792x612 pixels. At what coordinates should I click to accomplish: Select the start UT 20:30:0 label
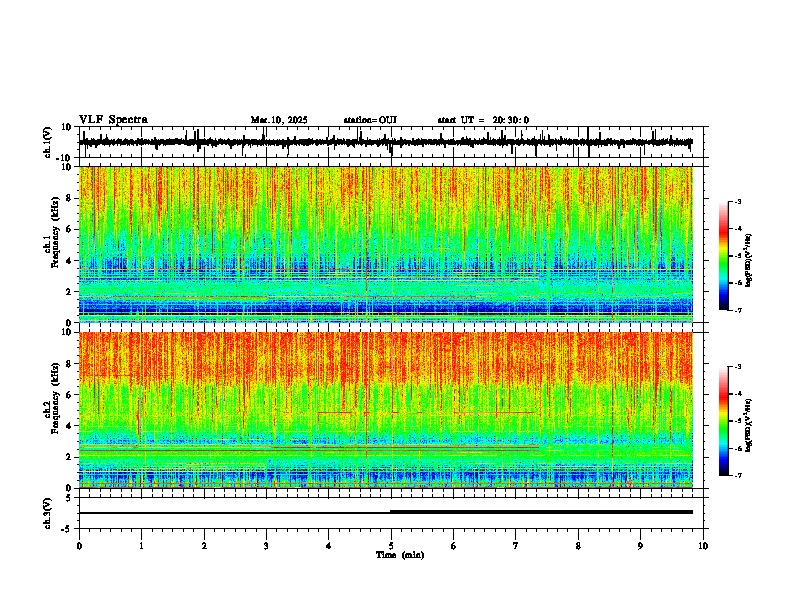tap(483, 120)
